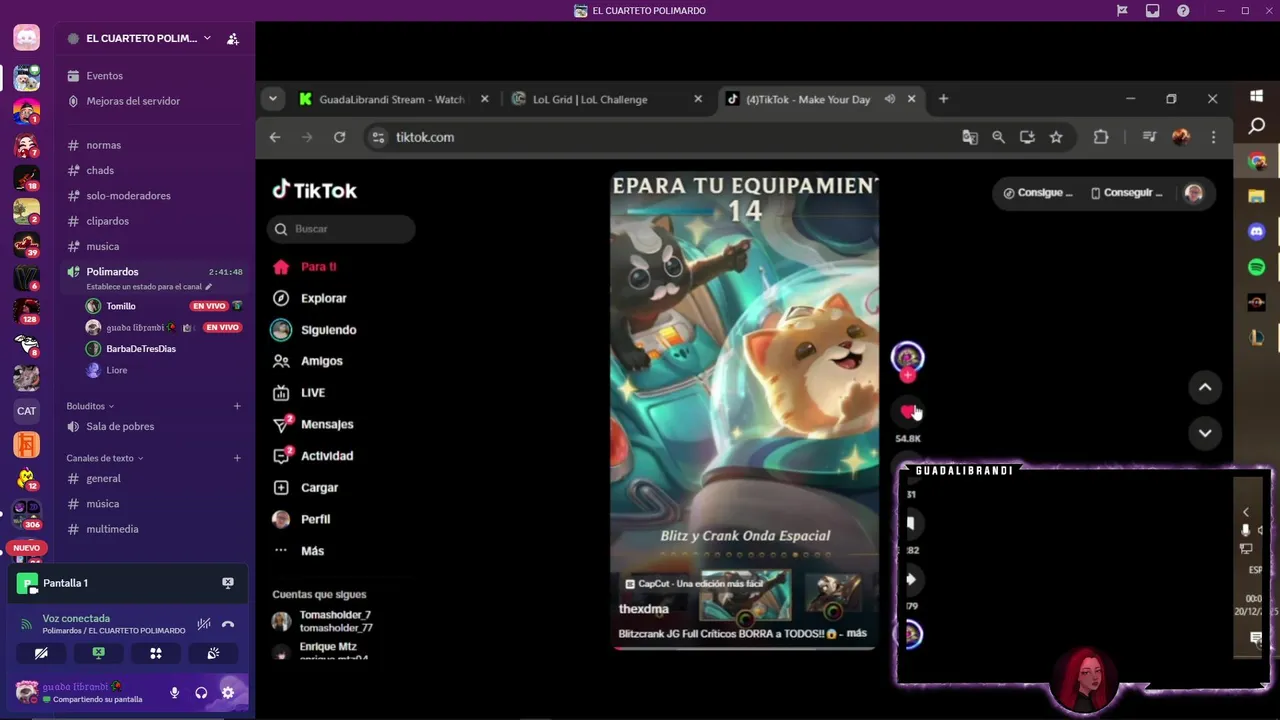This screenshot has width=1280, height=720.
Task: Toggle noise suppression icon
Action: point(204,624)
